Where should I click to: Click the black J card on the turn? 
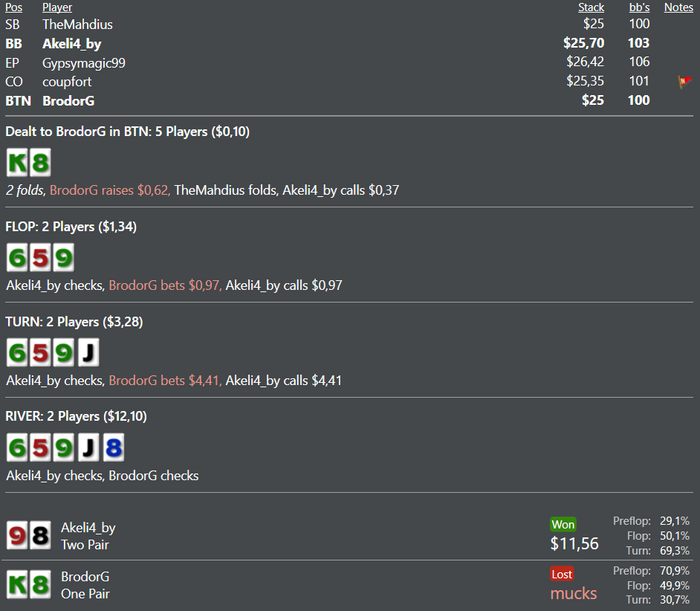coord(88,353)
